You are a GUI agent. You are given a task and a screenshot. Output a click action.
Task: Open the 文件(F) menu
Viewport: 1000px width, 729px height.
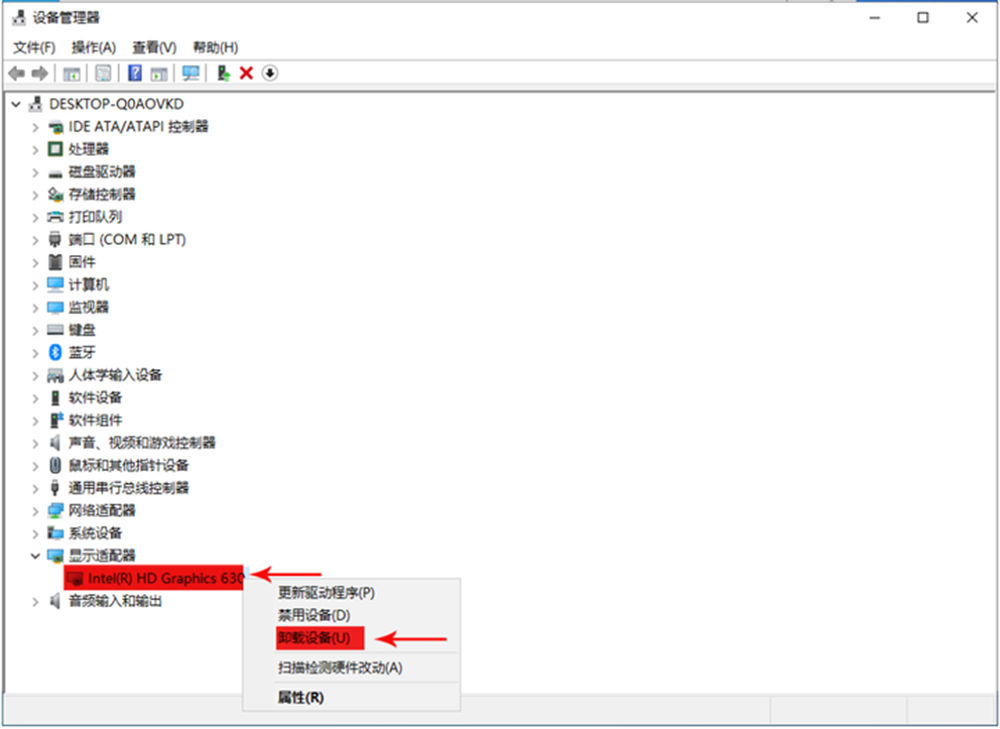(34, 48)
